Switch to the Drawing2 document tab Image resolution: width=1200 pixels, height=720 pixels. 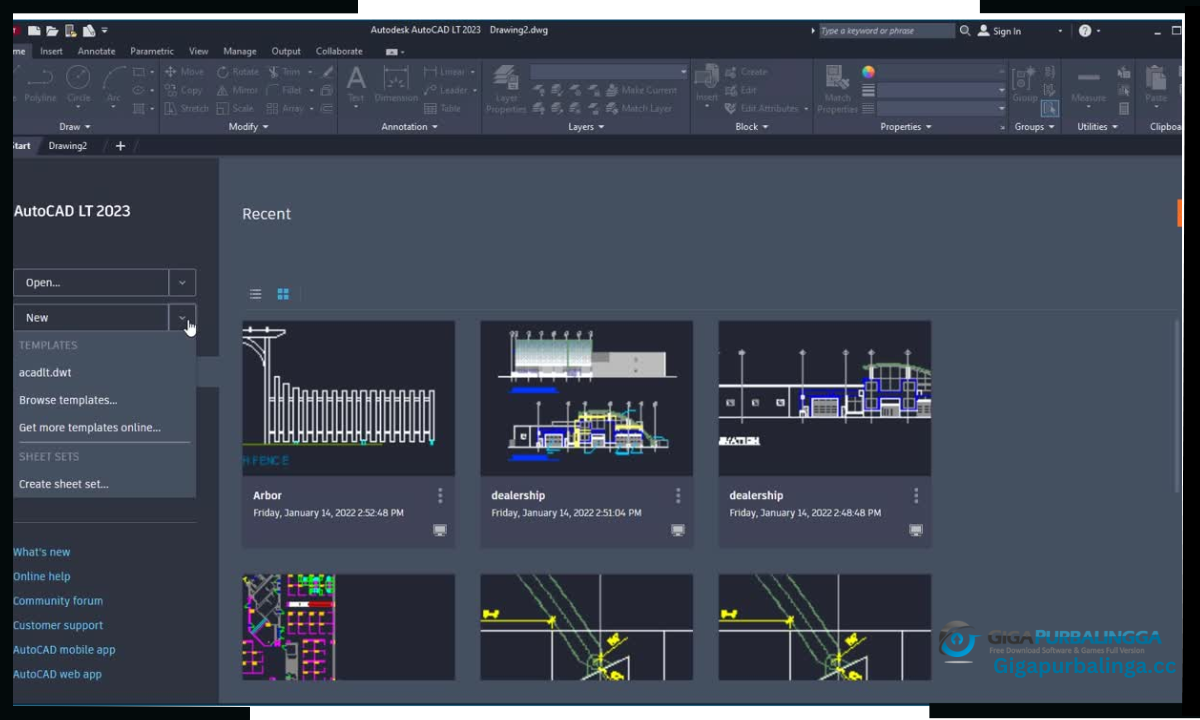68,146
